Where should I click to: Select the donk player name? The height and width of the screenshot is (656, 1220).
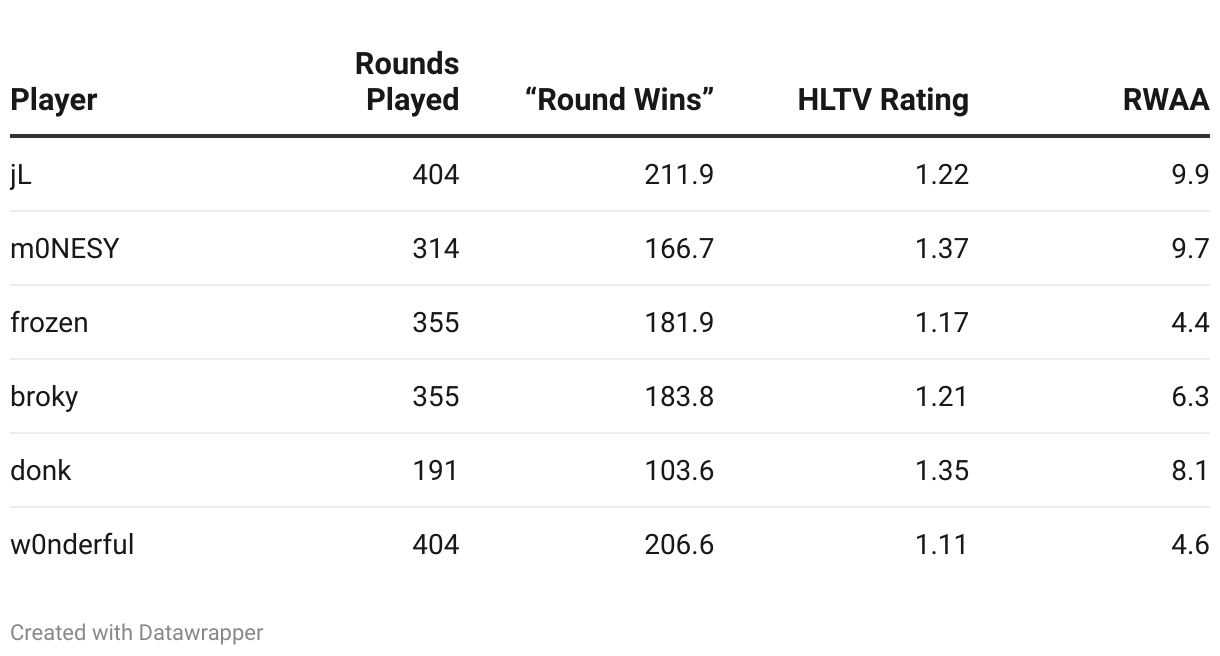coord(41,470)
